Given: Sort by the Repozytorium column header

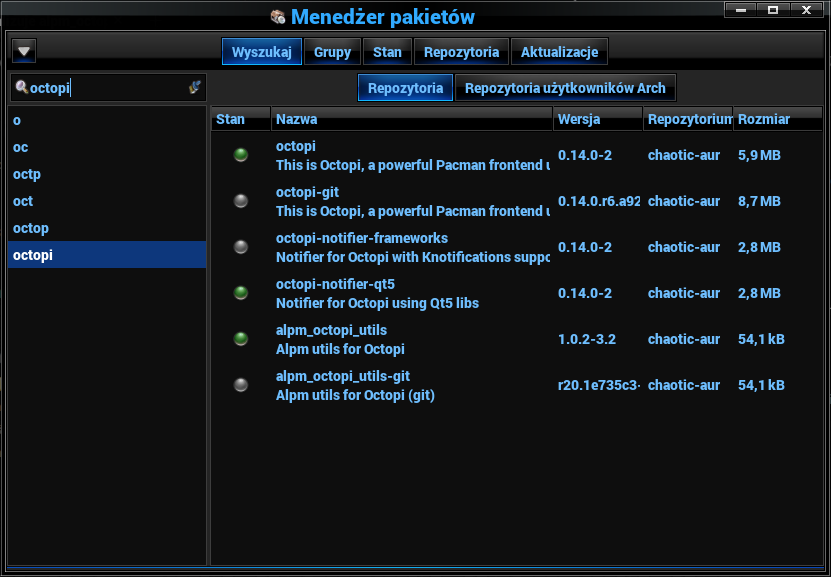Looking at the screenshot, I should pos(688,119).
